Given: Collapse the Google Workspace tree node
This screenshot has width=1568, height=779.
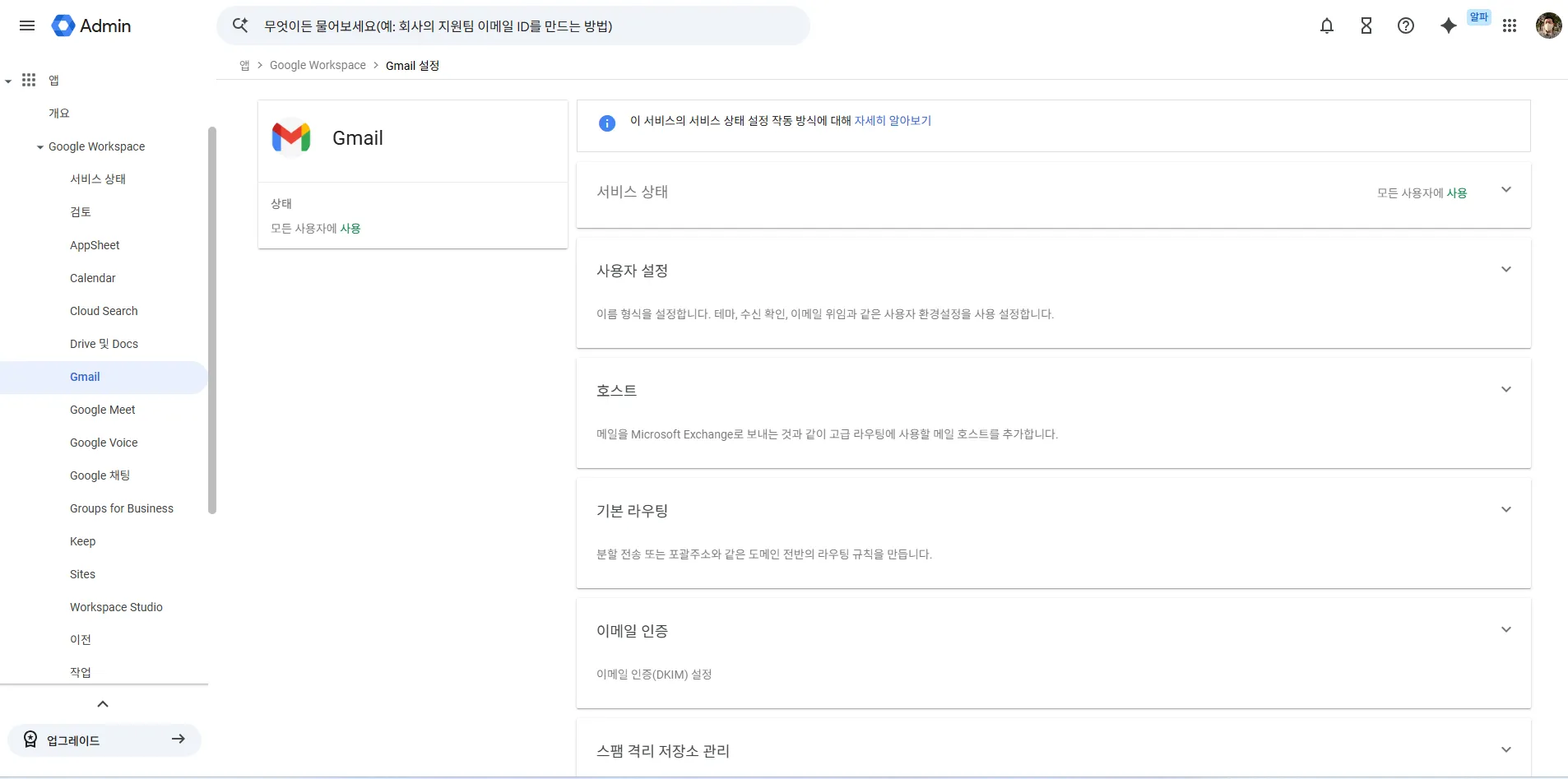Looking at the screenshot, I should coord(39,147).
